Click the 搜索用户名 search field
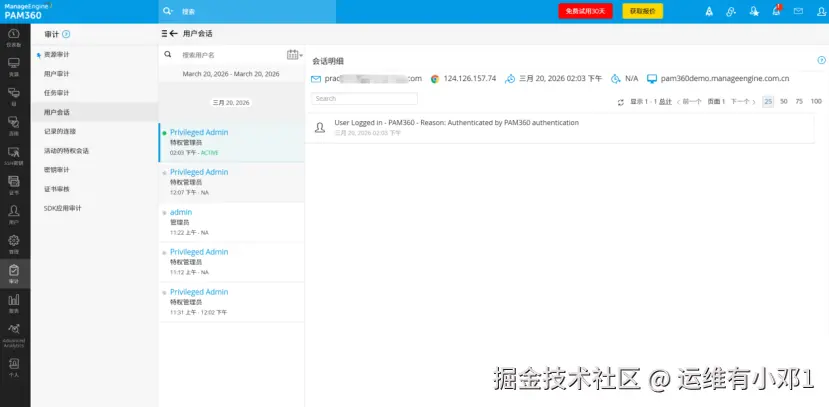The width and height of the screenshot is (829, 407). pos(232,54)
